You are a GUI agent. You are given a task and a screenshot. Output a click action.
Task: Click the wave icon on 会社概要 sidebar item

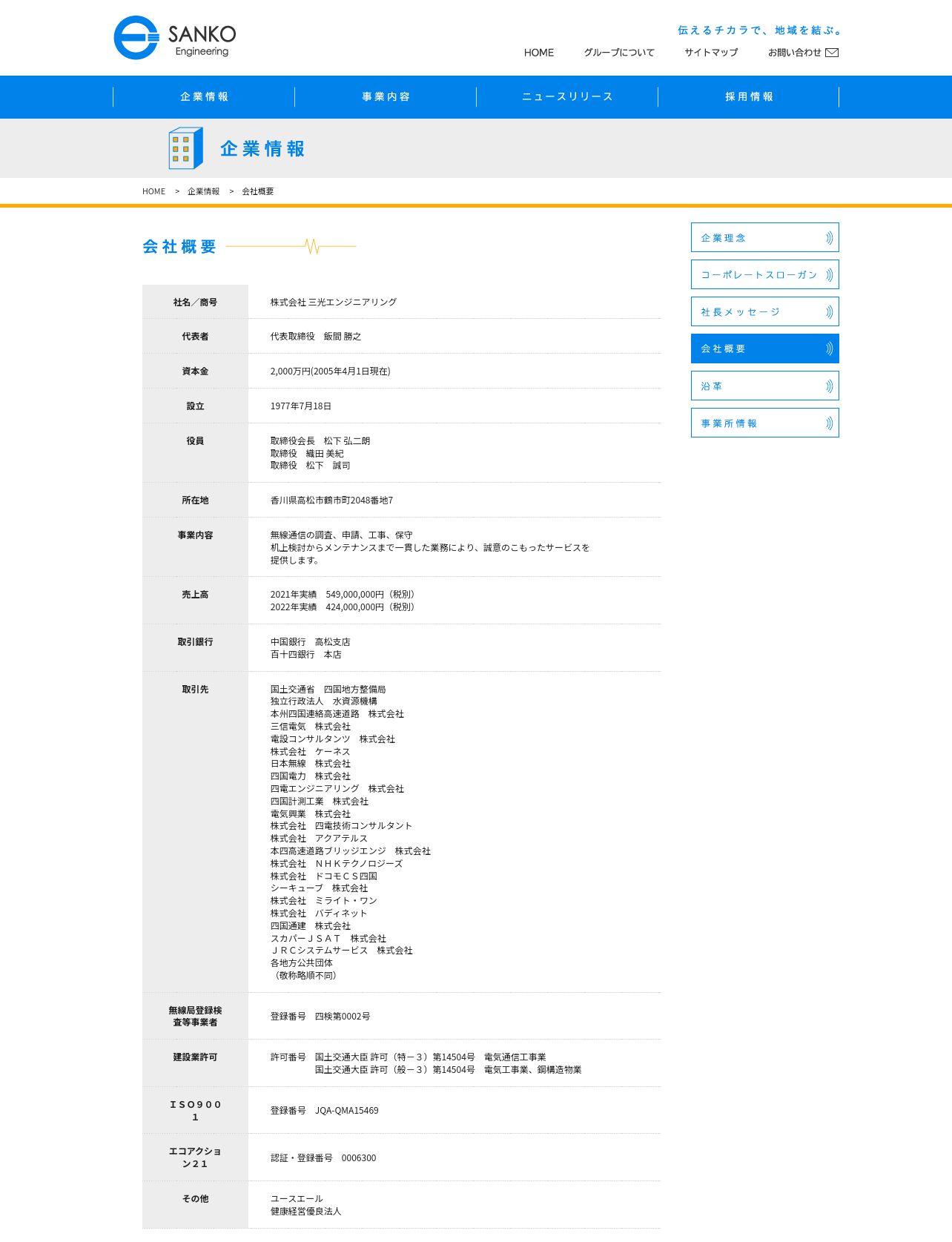click(x=829, y=349)
